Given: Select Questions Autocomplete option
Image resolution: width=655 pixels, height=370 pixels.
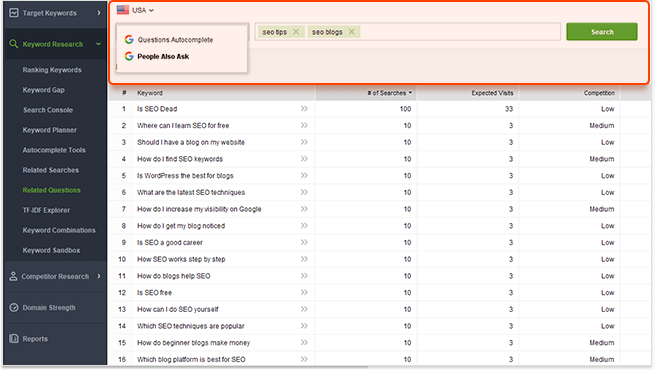Looking at the screenshot, I should coord(175,40).
